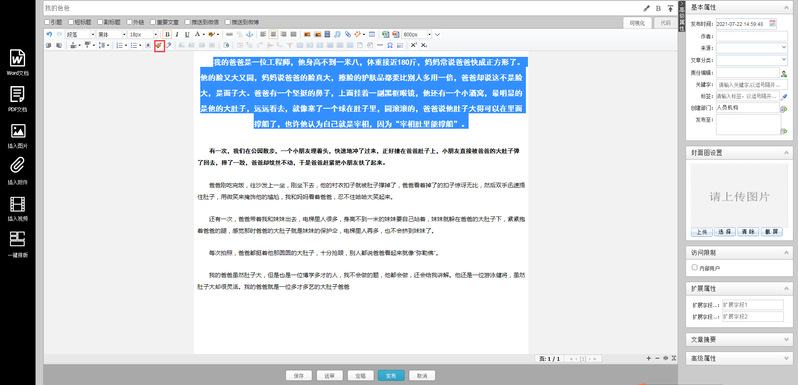Click the 一键排版 layout icon
Screen dimensions: 798x385
(18, 239)
